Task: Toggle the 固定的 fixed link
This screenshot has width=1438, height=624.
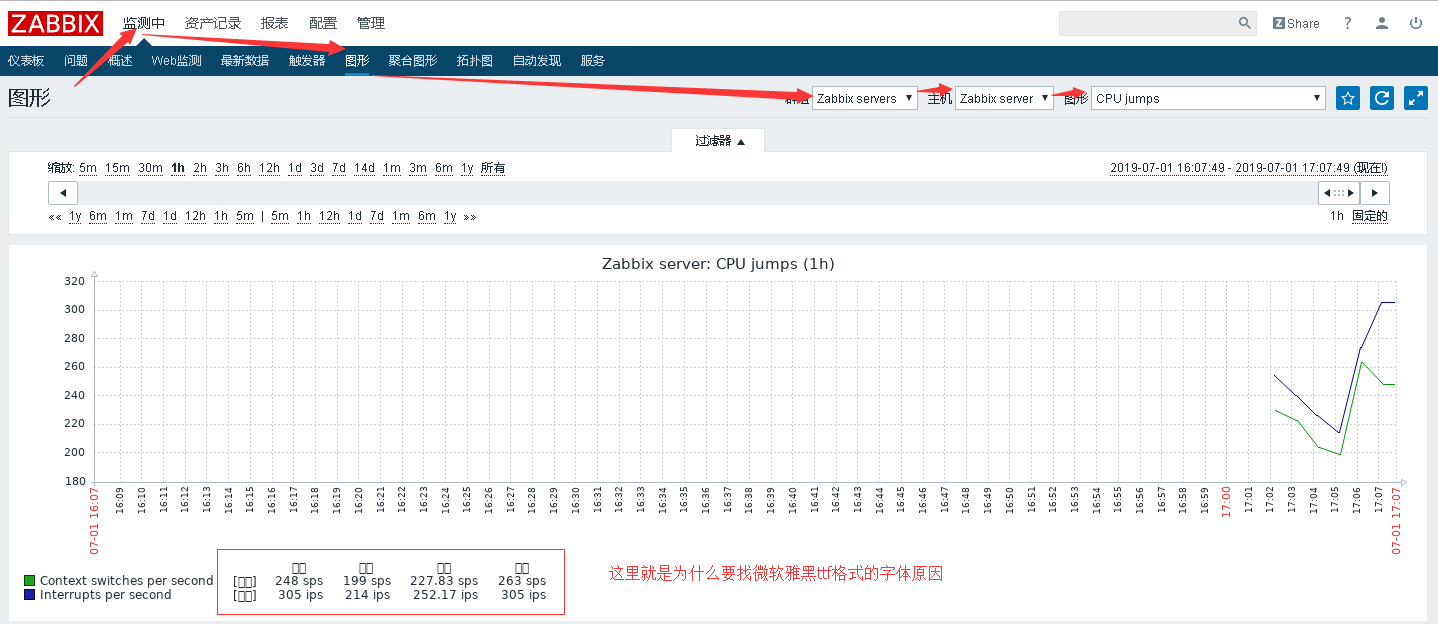Action: coord(1370,216)
